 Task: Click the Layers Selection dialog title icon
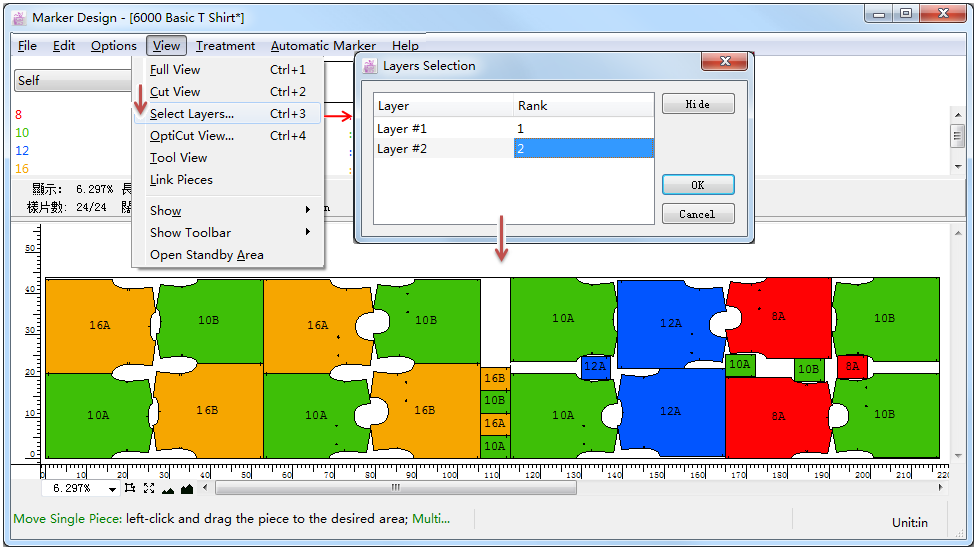point(370,66)
